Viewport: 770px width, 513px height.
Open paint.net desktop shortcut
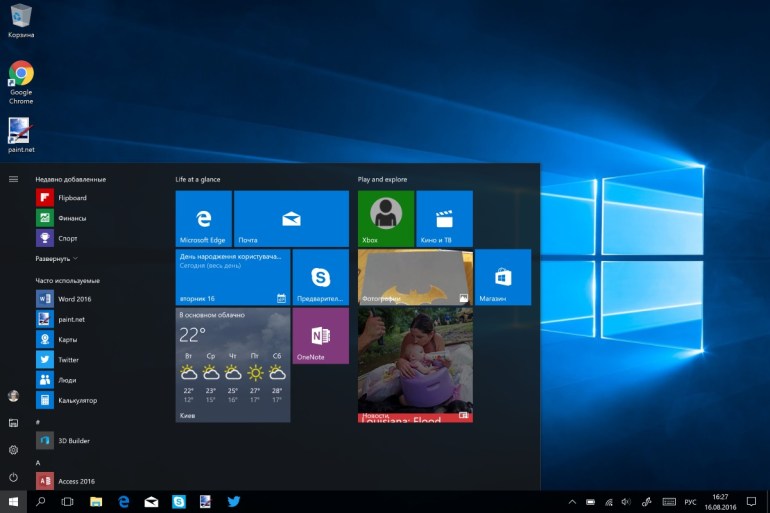21,135
